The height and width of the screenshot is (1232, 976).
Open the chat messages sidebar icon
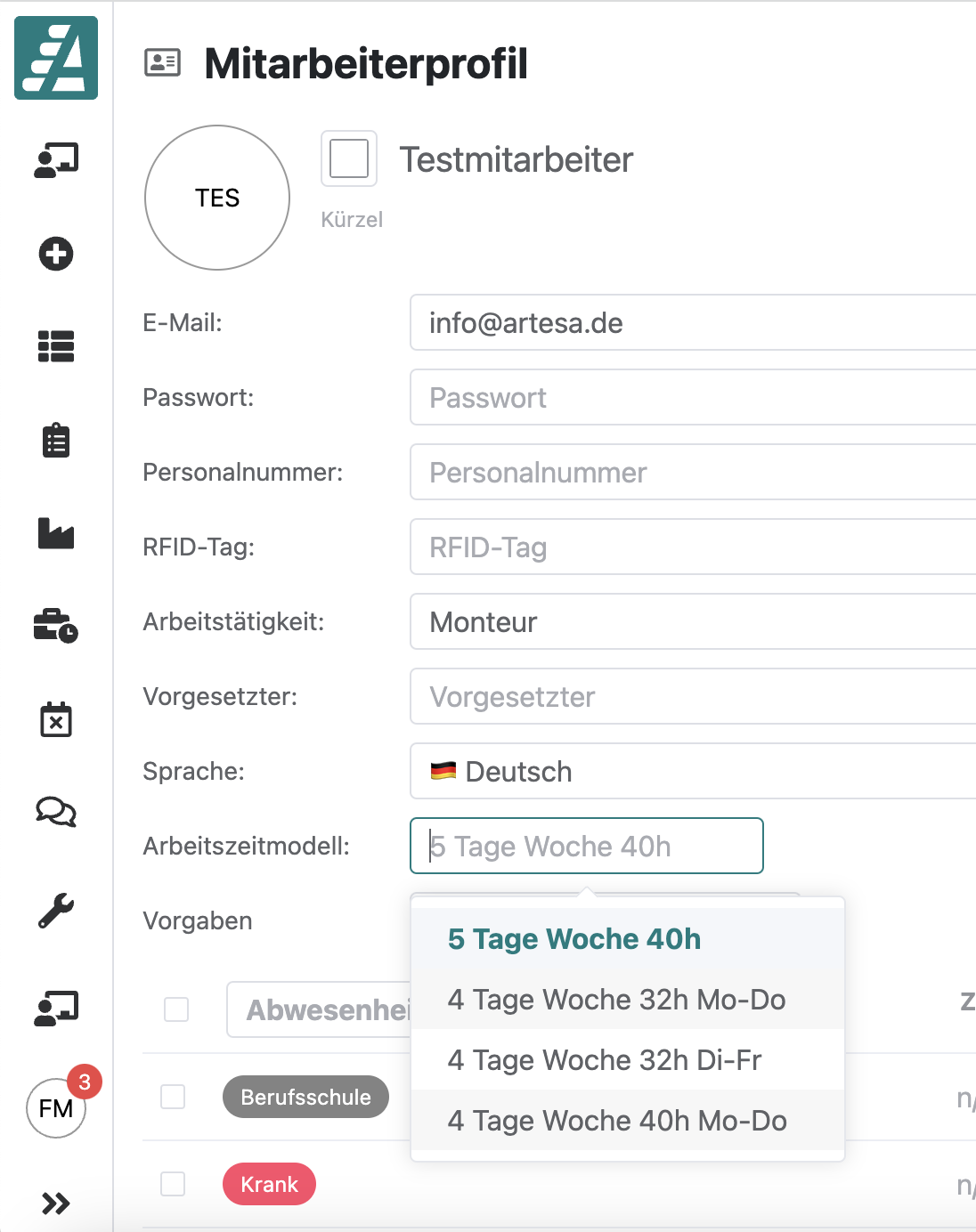(x=55, y=813)
